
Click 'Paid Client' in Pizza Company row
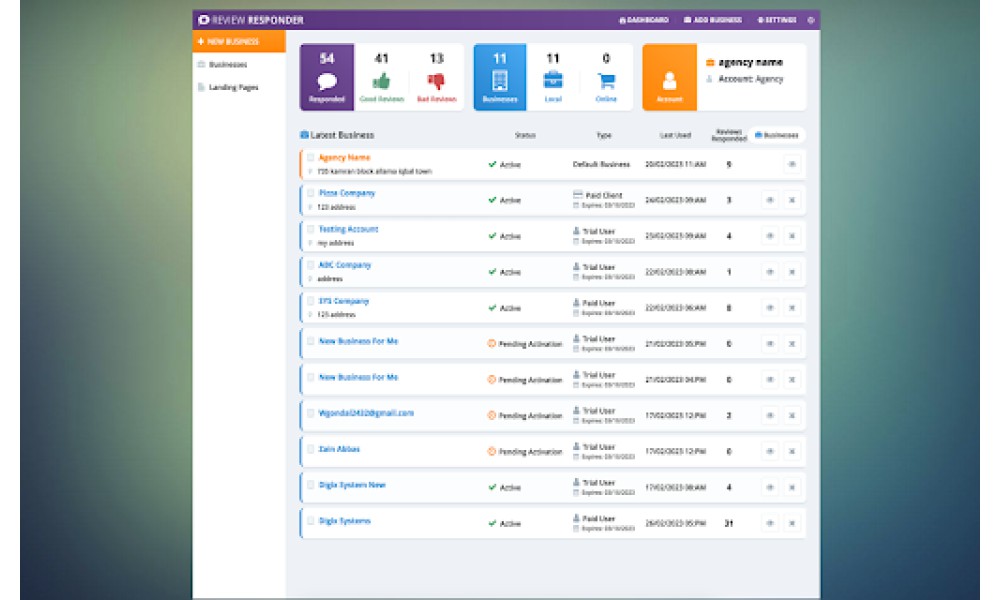(x=603, y=195)
